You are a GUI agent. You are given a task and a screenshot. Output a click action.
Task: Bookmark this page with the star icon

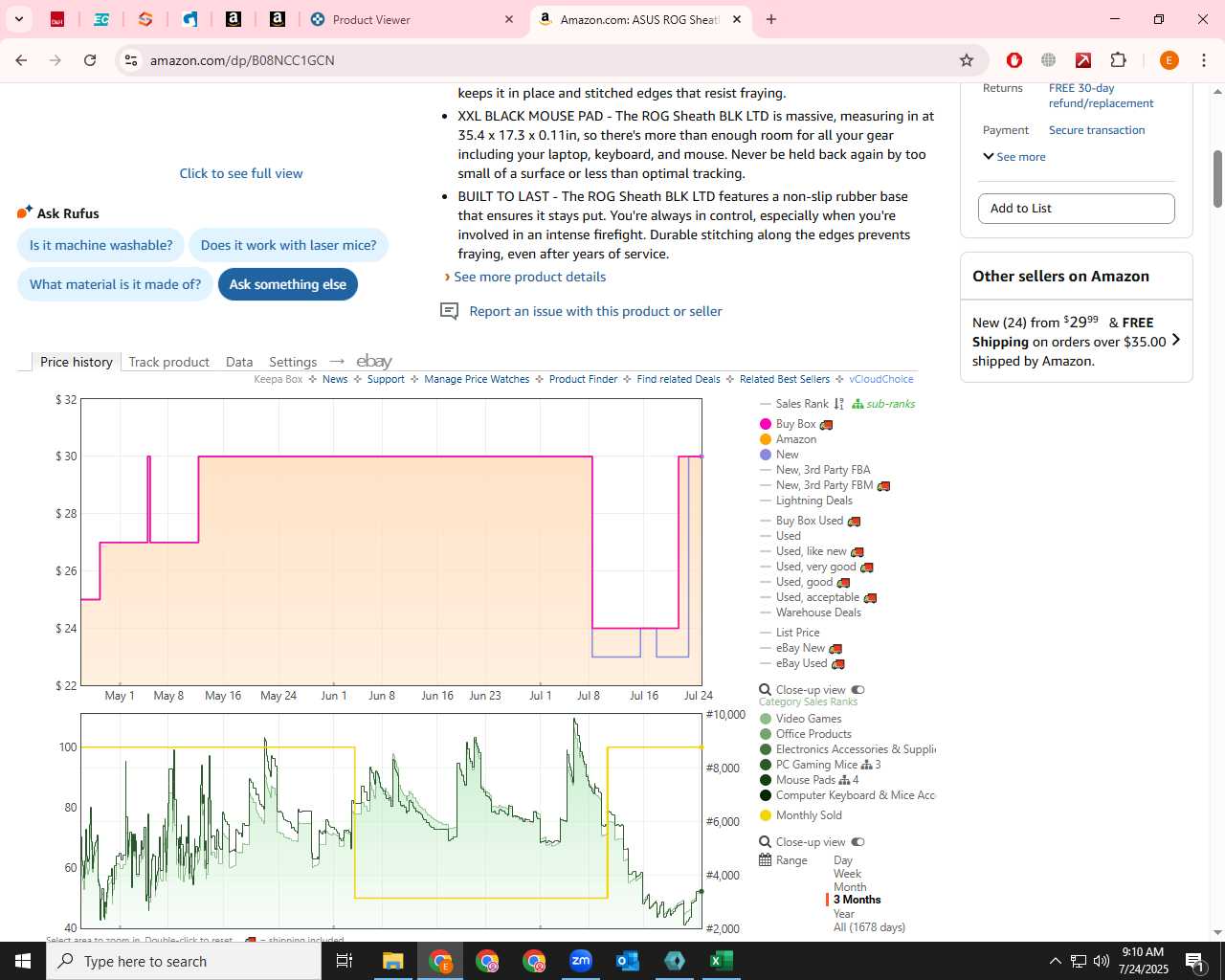point(967,60)
